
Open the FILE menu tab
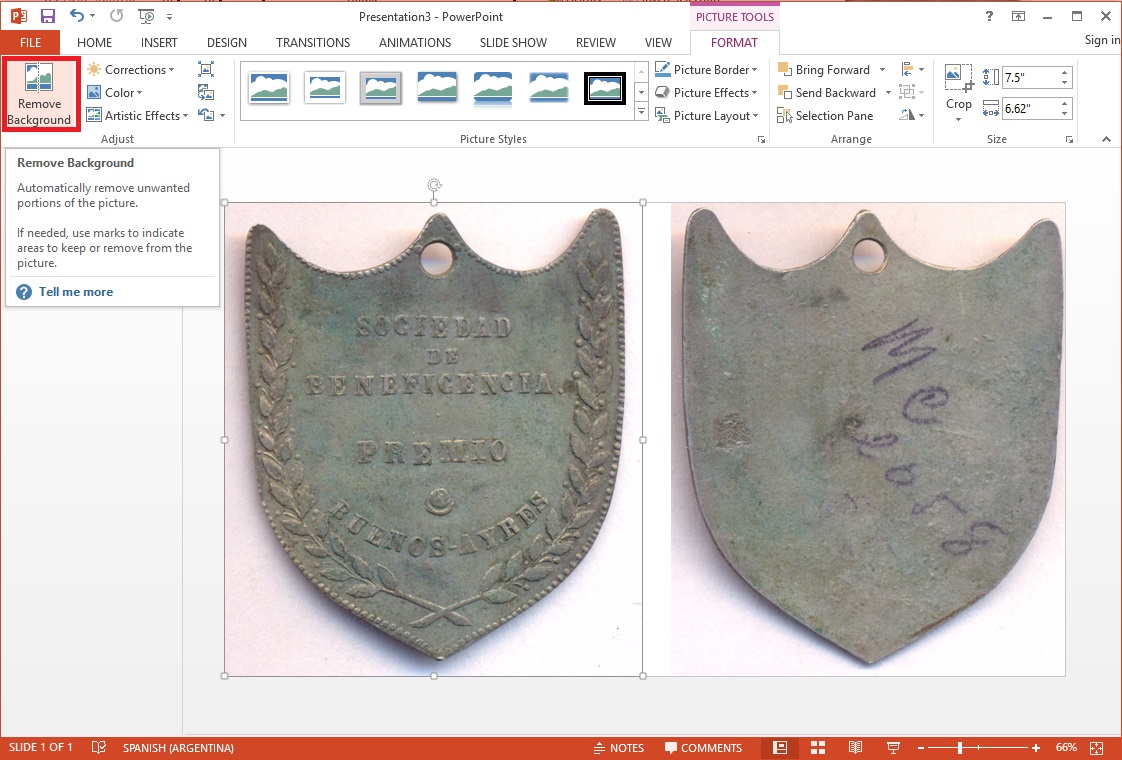coord(30,43)
